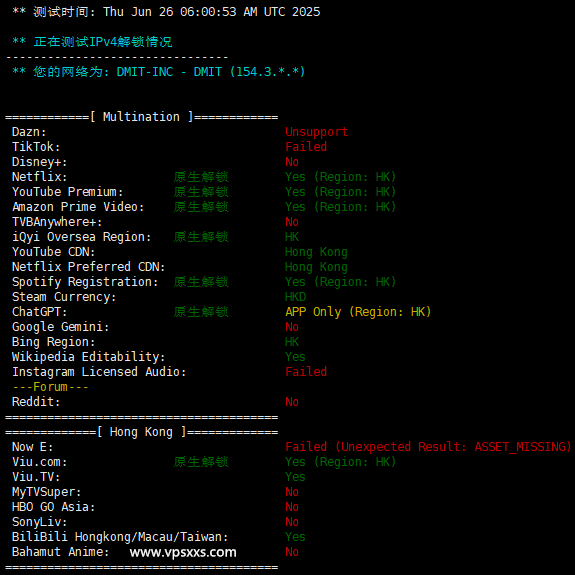575x575 pixels.
Task: Click TVBAnywhere+'s 'No' result
Action: tap(292, 222)
